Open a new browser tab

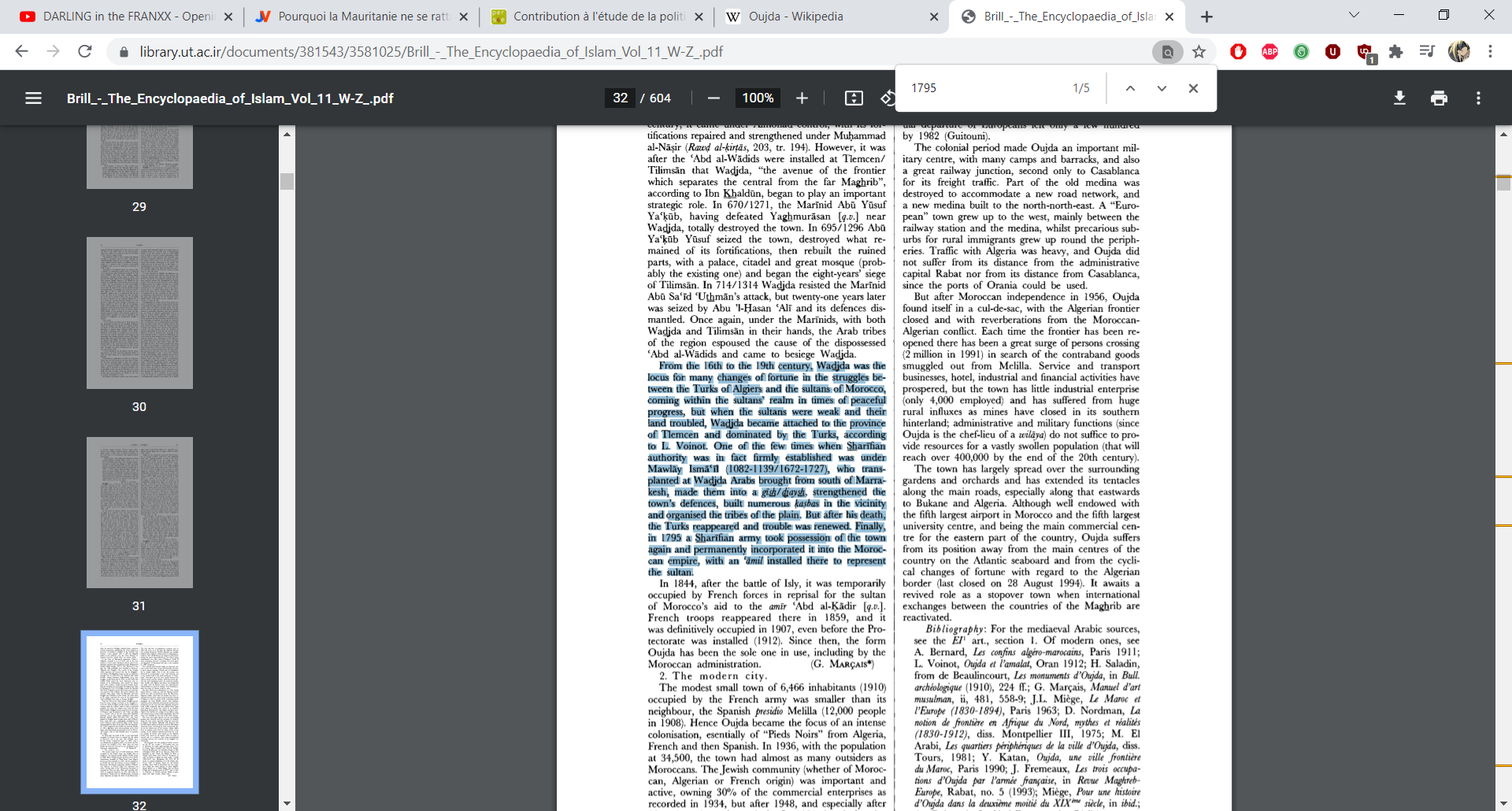(1206, 17)
